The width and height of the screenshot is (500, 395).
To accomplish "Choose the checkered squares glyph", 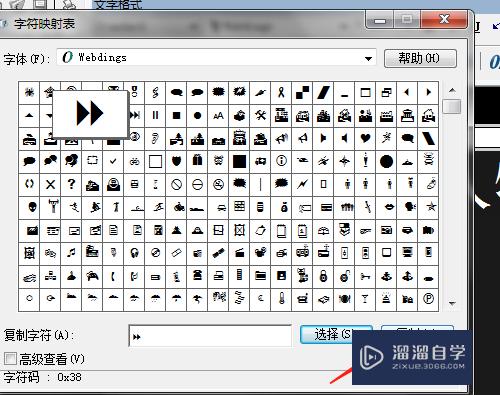I will 302,92.
